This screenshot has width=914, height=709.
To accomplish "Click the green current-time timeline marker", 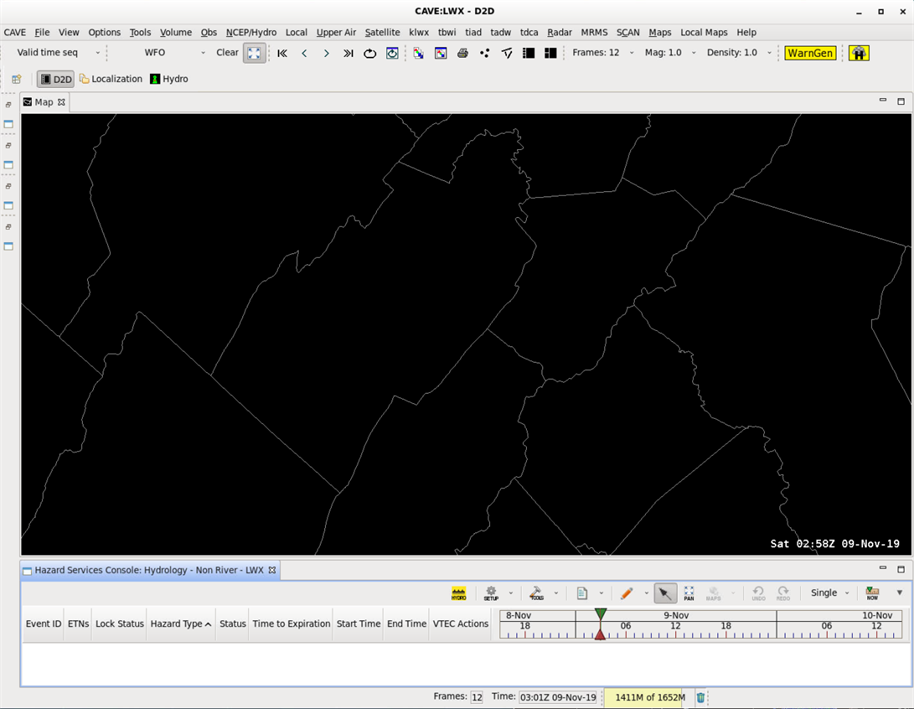I will tap(600, 613).
